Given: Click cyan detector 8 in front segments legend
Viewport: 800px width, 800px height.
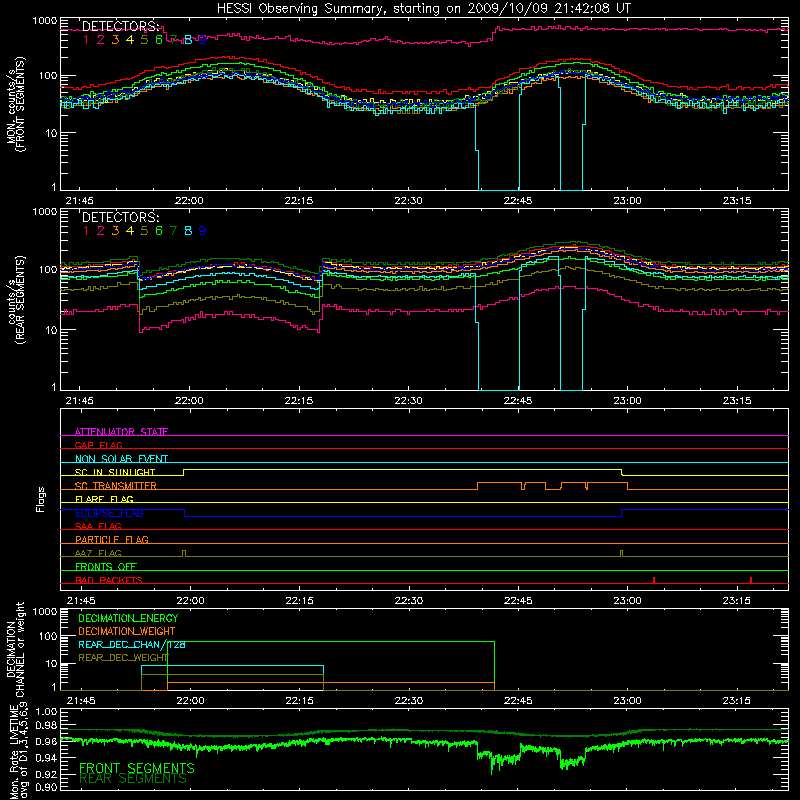Looking at the screenshot, I should pyautogui.click(x=188, y=40).
